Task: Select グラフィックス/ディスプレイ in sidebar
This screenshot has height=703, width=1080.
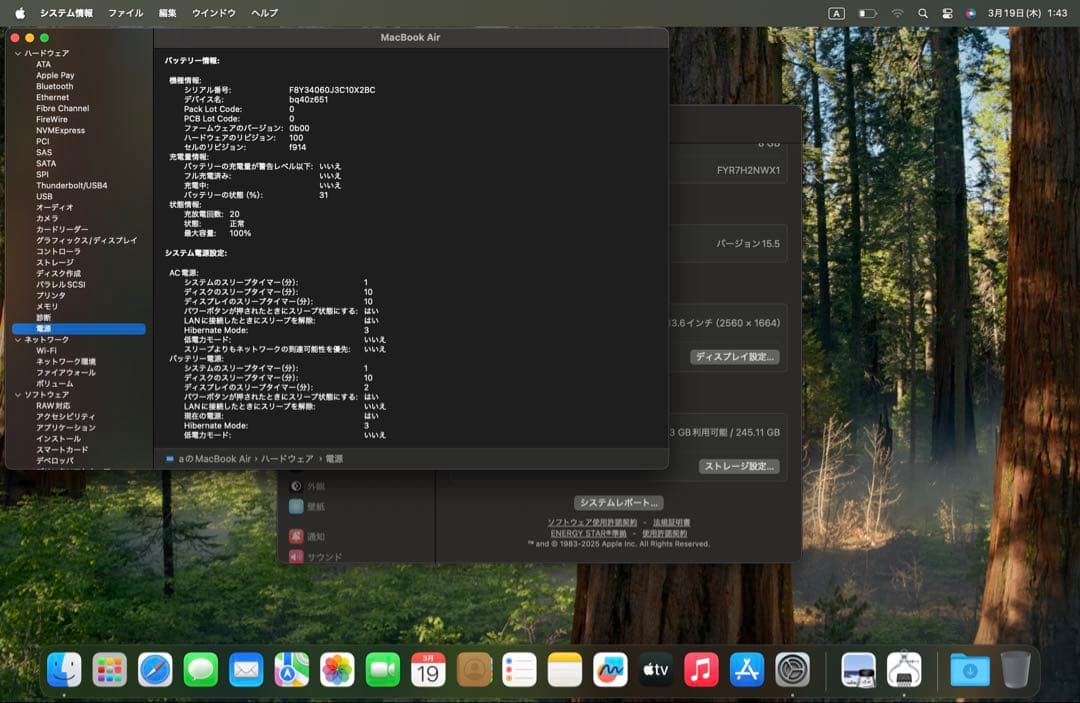Action: tap(86, 240)
